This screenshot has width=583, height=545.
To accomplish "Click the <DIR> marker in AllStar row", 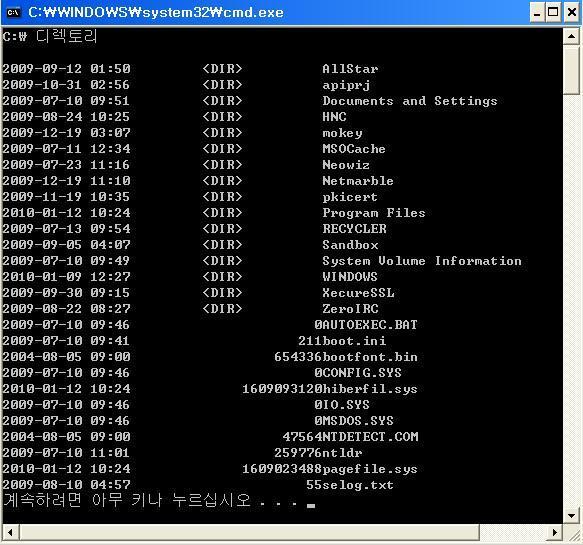I will [222, 69].
